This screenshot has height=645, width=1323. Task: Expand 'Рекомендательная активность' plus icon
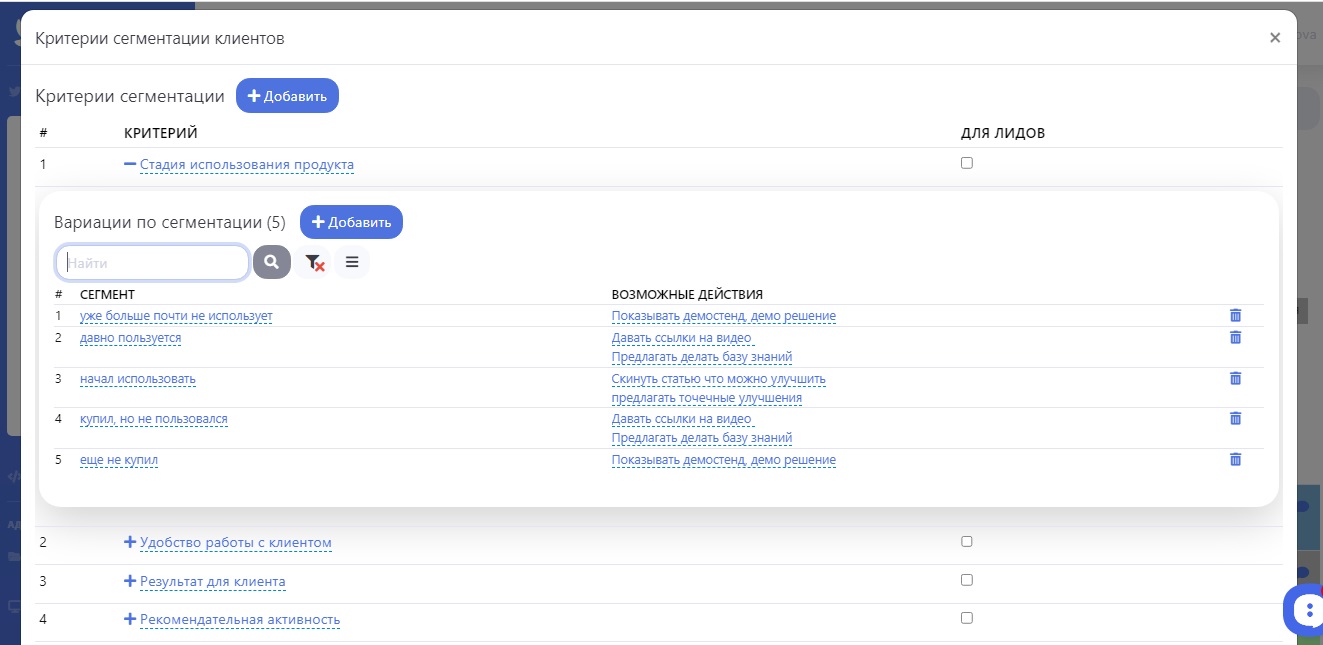(130, 619)
